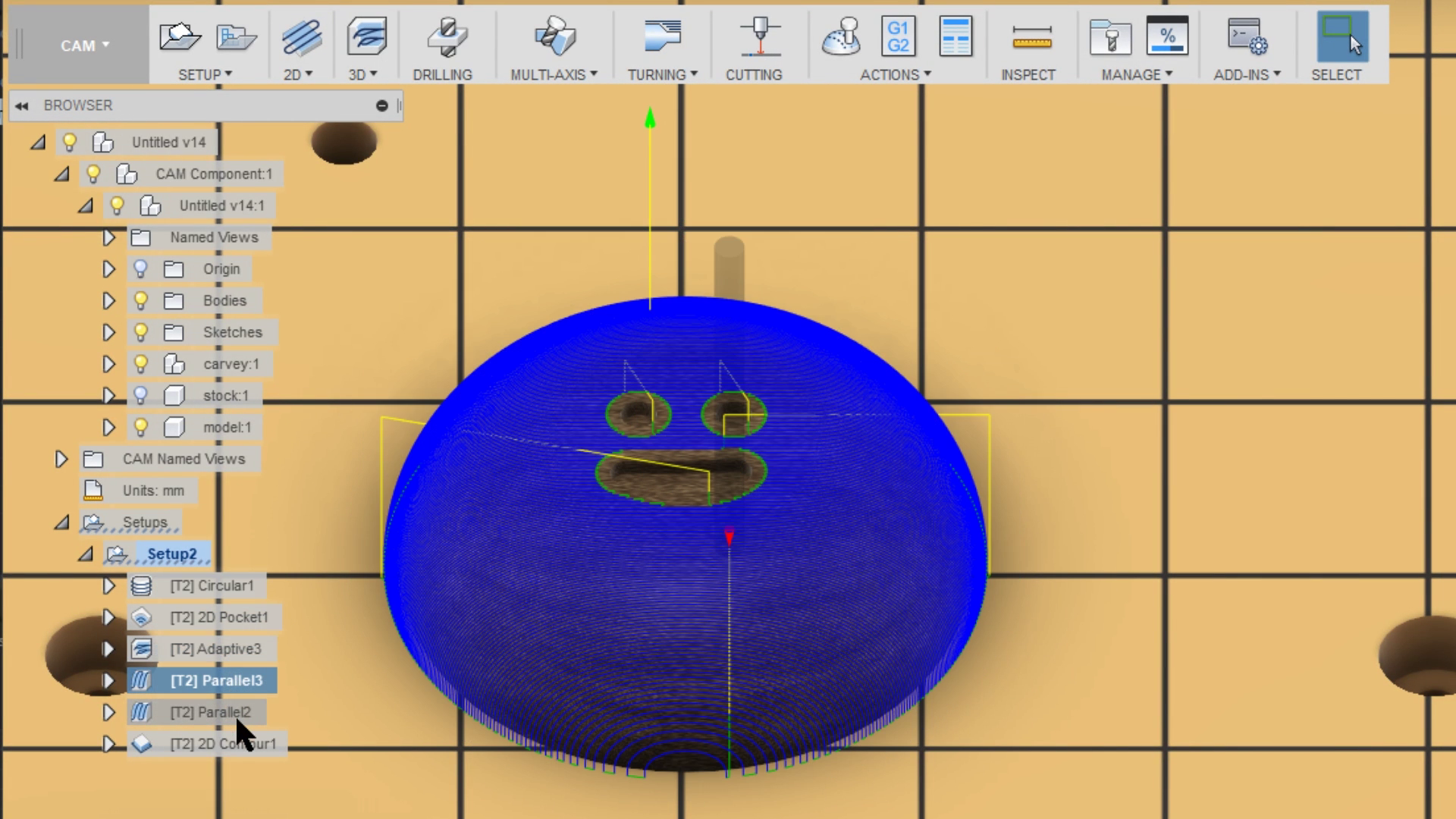Image resolution: width=1456 pixels, height=819 pixels.
Task: Click the Measure ruler icon under Inspect
Action: [x=1031, y=36]
